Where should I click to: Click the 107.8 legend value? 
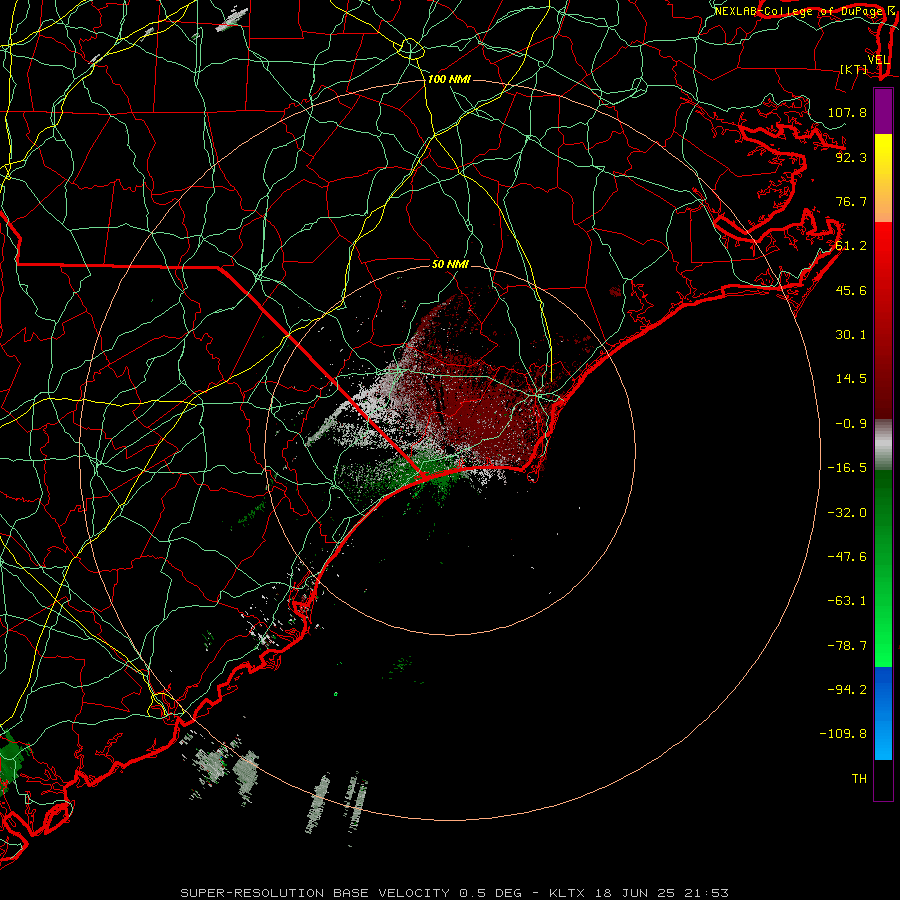847,112
